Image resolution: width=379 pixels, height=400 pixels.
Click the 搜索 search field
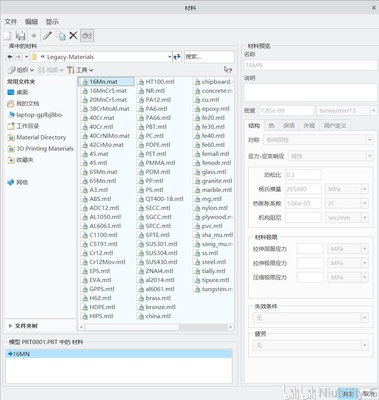point(209,57)
